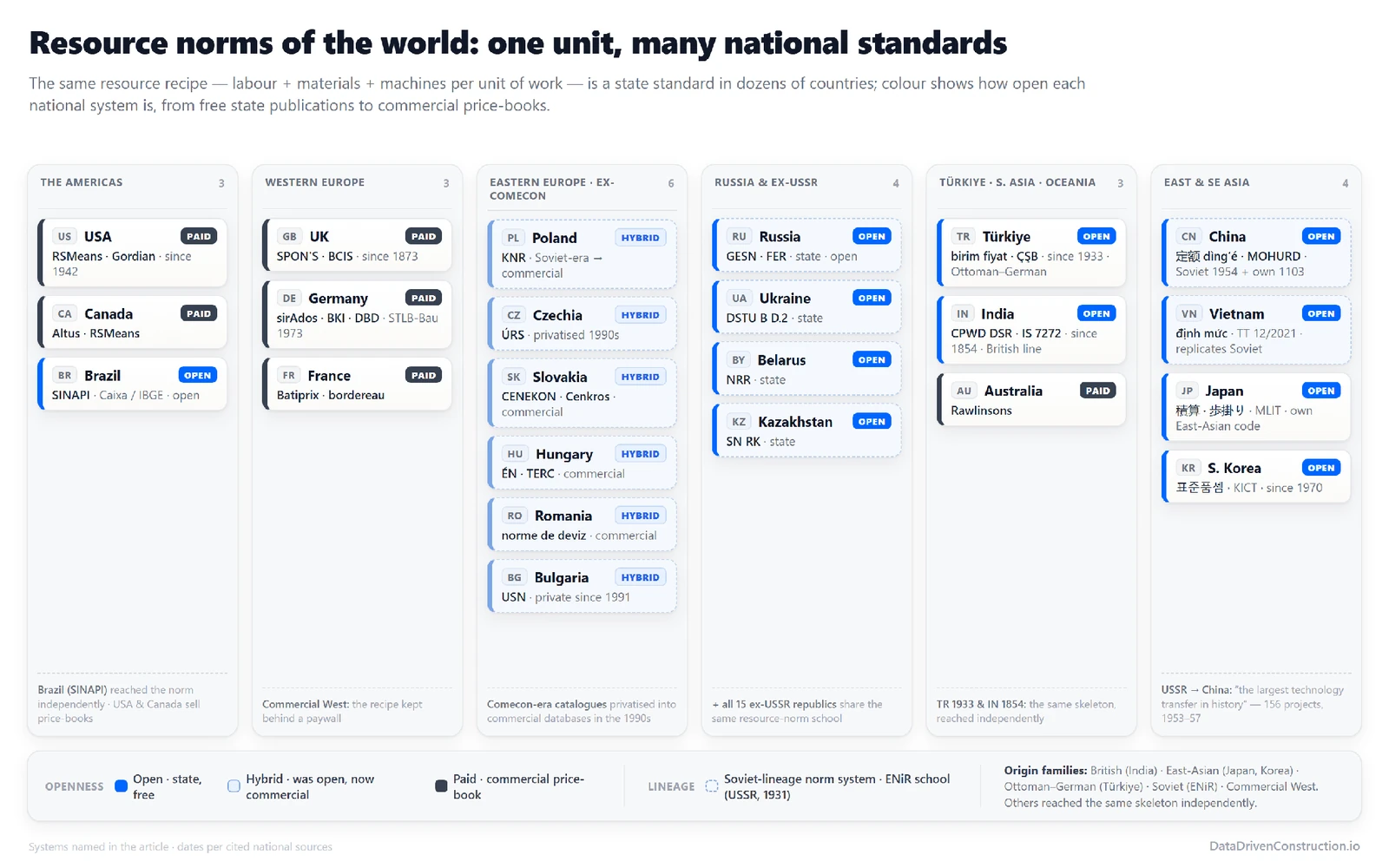Click the GB country code badge

coord(289,236)
